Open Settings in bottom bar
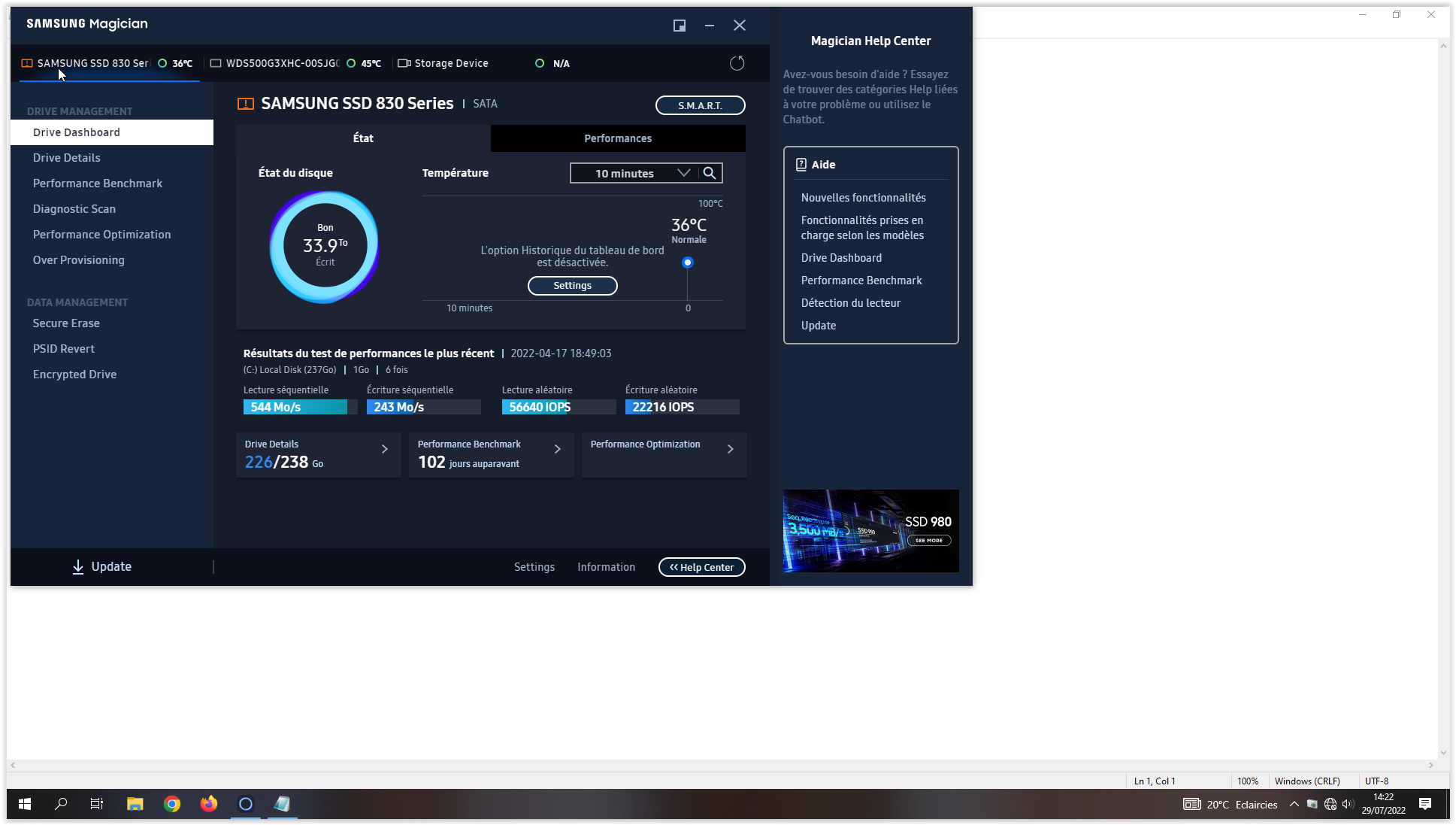 (x=534, y=567)
